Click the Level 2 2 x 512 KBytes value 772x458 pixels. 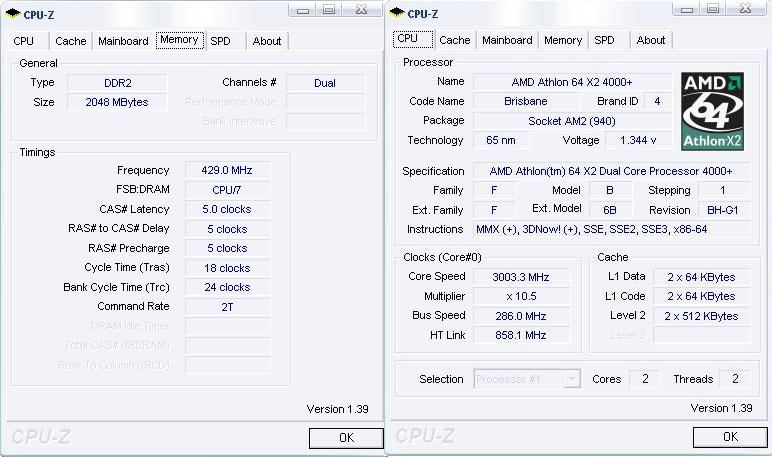[701, 316]
